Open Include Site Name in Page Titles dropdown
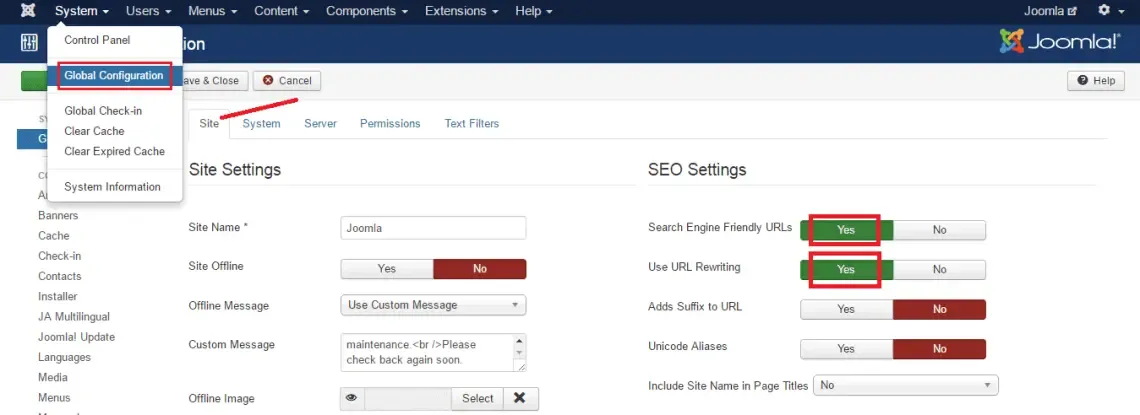The width and height of the screenshot is (1140, 415). click(906, 385)
